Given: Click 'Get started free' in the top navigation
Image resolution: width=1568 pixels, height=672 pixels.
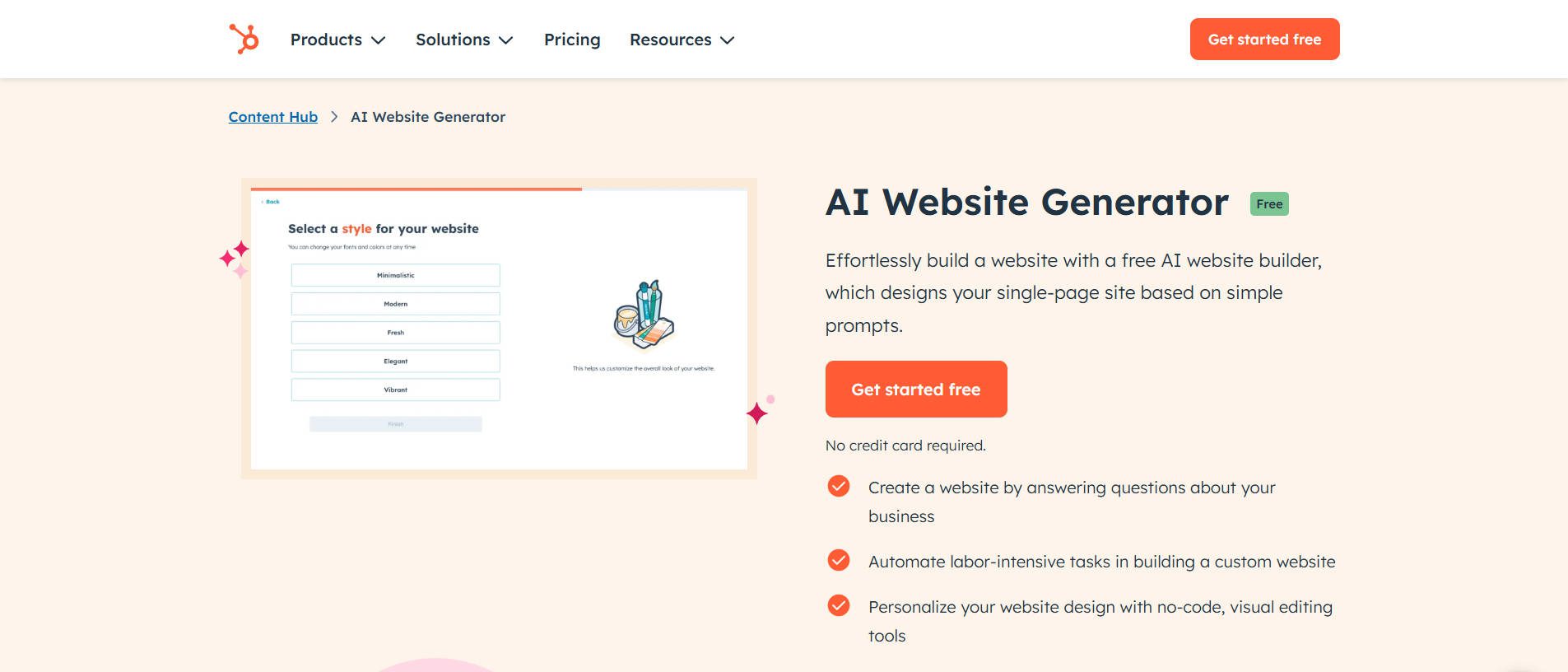Looking at the screenshot, I should pos(1263,38).
